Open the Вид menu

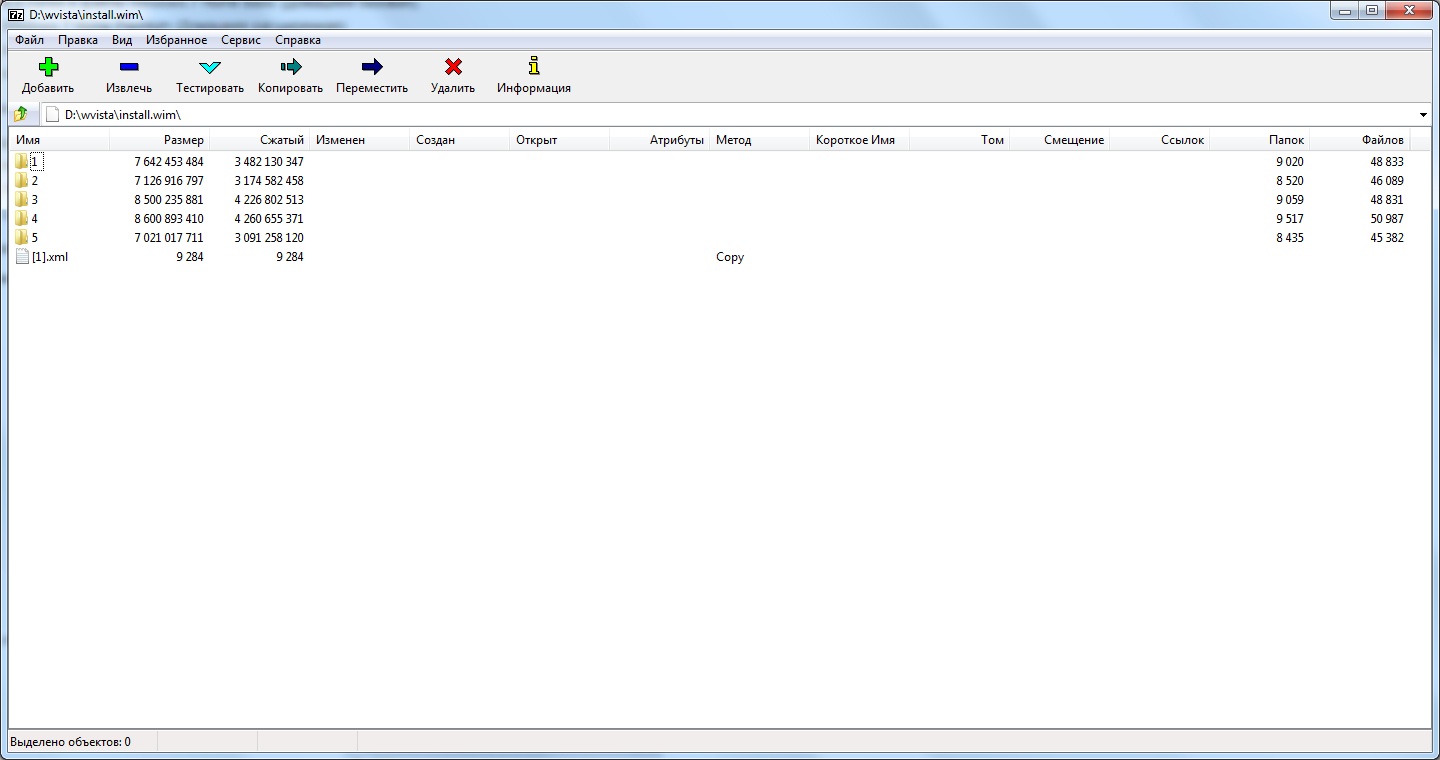click(x=122, y=40)
